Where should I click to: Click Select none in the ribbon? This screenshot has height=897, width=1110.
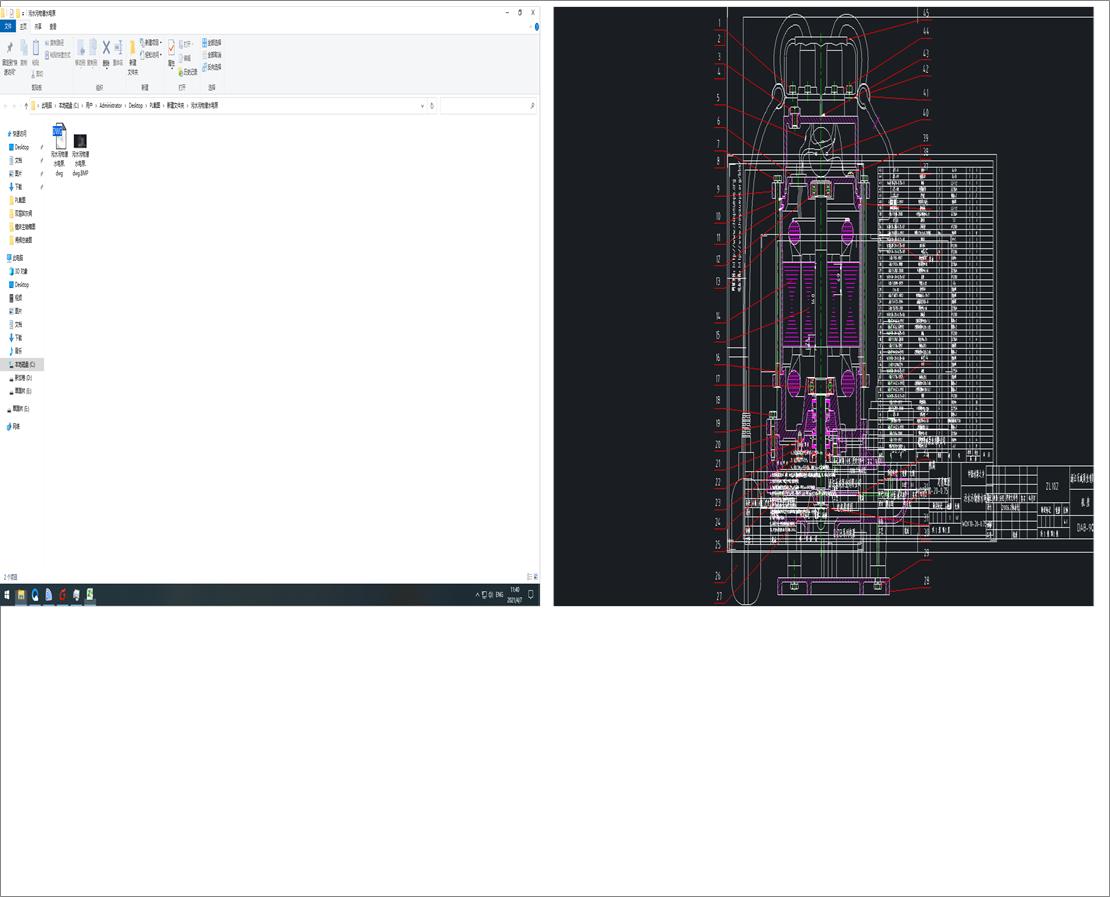[212, 55]
